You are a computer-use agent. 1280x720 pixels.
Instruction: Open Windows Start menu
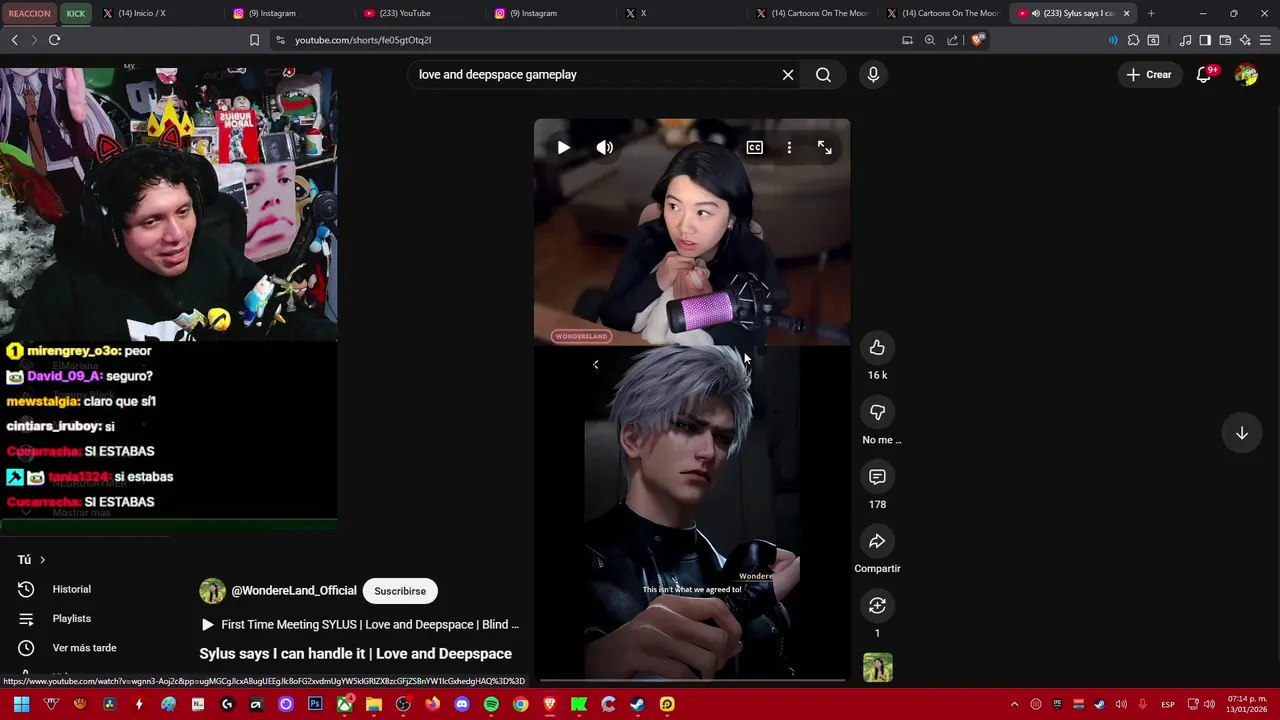tap(21, 704)
